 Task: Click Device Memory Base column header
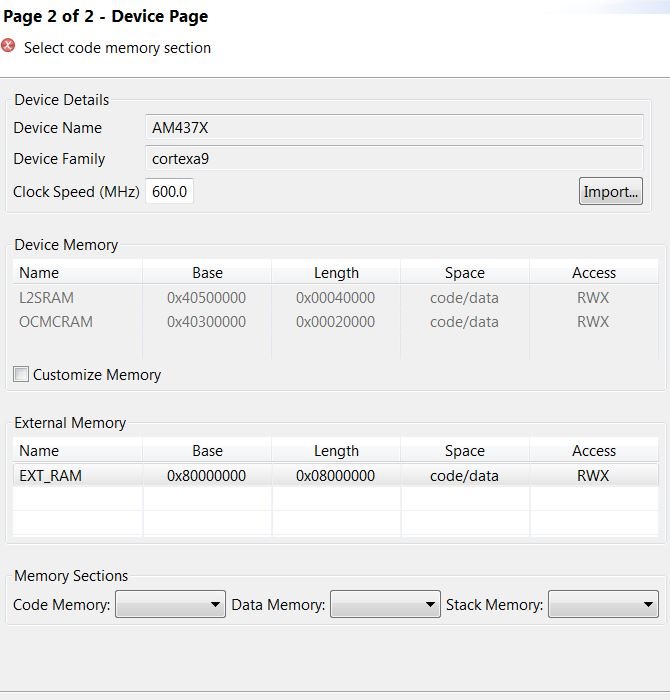[207, 273]
